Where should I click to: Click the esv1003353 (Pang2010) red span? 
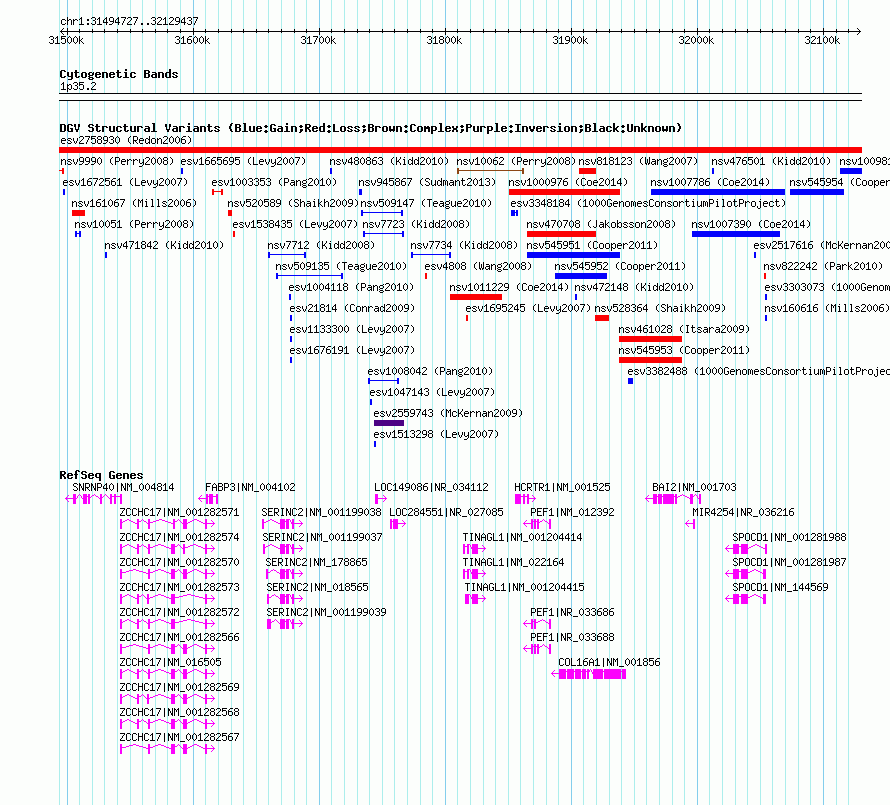click(217, 192)
